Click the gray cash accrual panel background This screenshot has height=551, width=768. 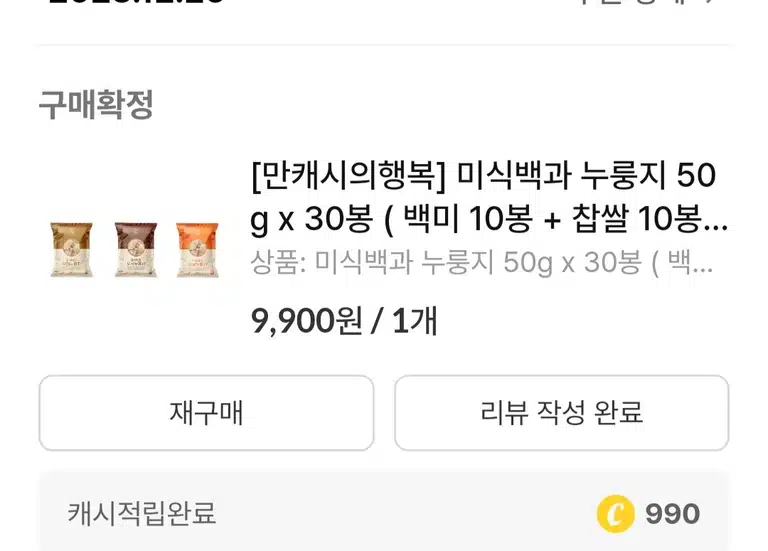(384, 512)
